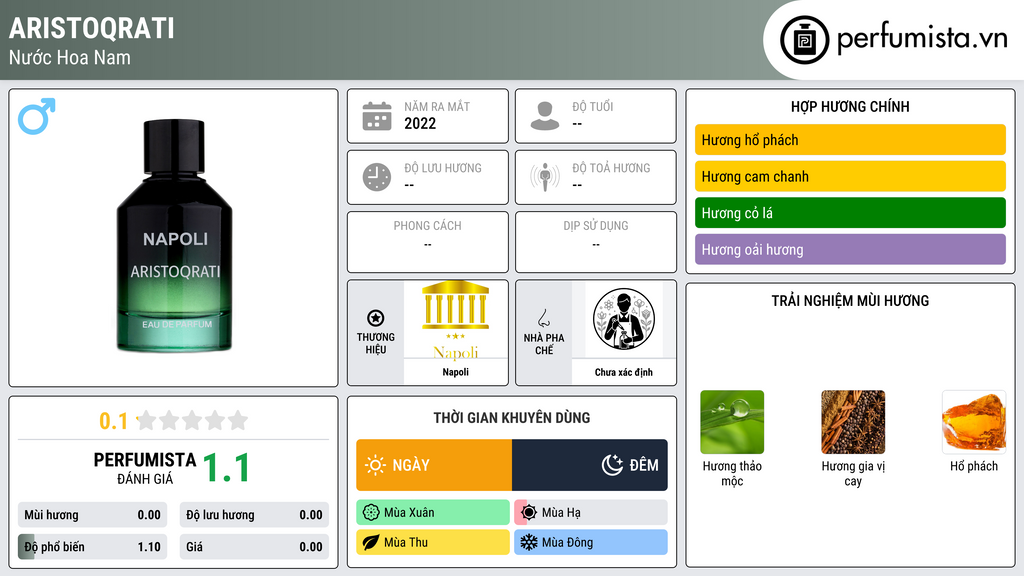
Task: Click the clock icon for Độ lưu hương
Action: (x=377, y=177)
